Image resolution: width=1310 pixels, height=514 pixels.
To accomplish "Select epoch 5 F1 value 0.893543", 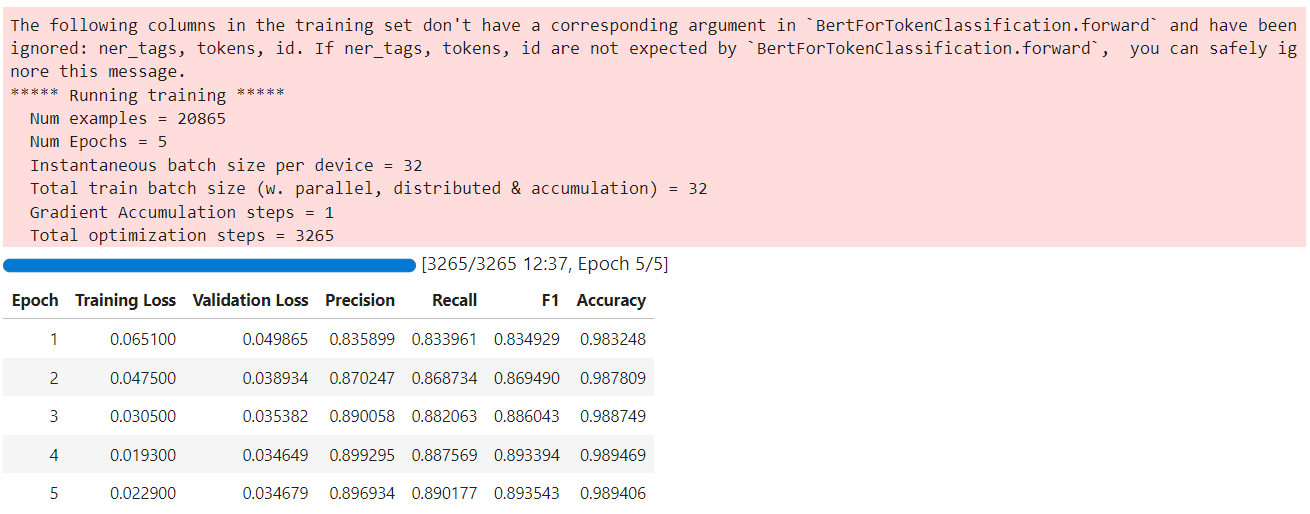I will pyautogui.click(x=527, y=493).
